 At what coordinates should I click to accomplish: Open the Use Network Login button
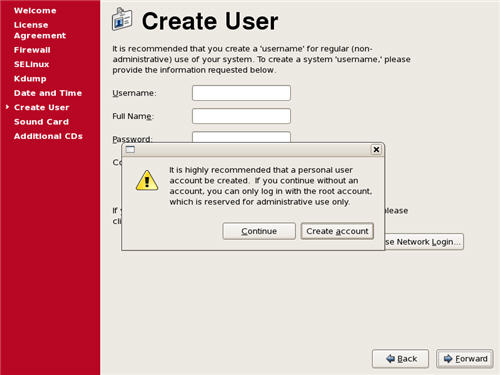pyautogui.click(x=424, y=241)
